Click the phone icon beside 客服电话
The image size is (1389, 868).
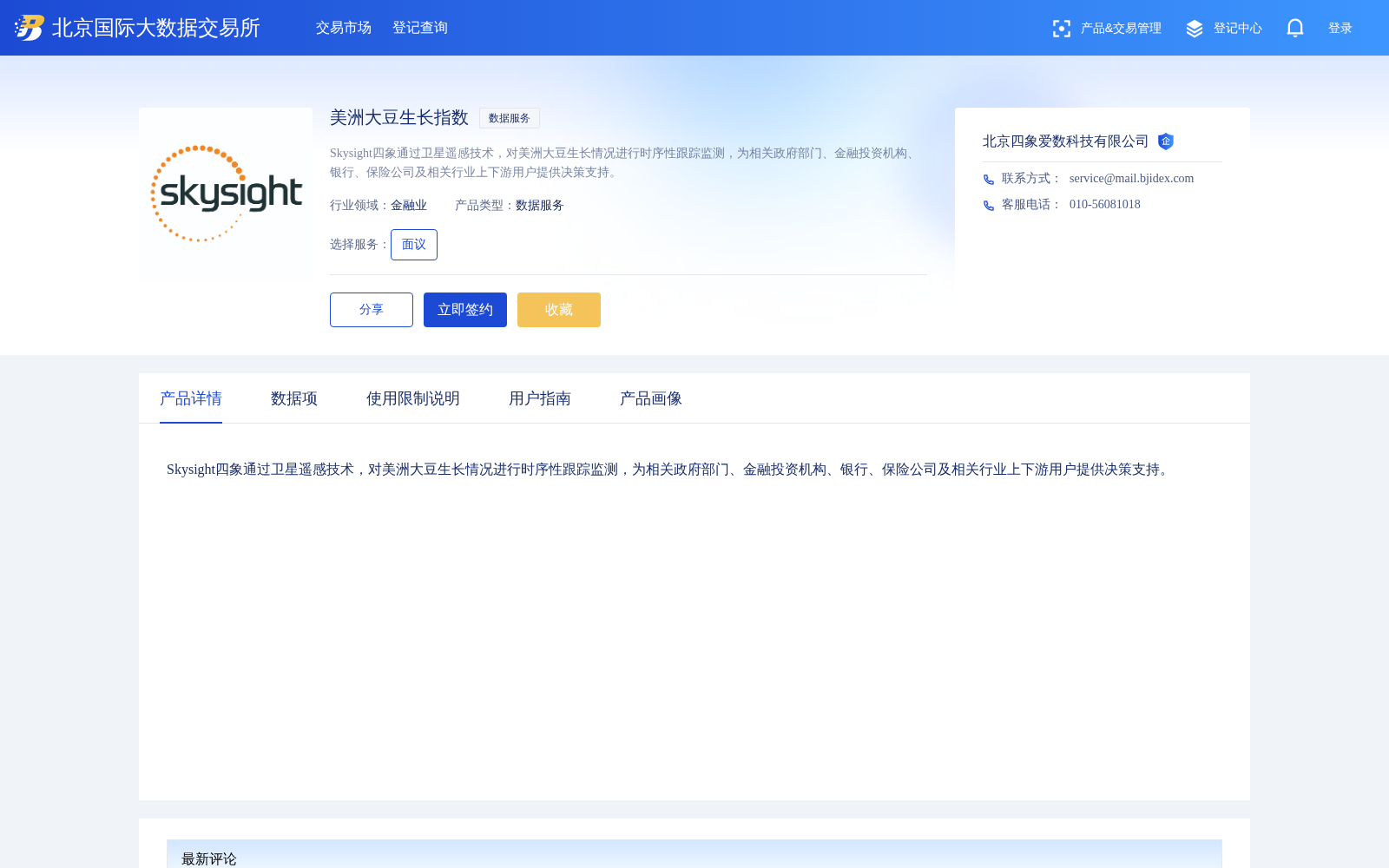[x=989, y=205]
